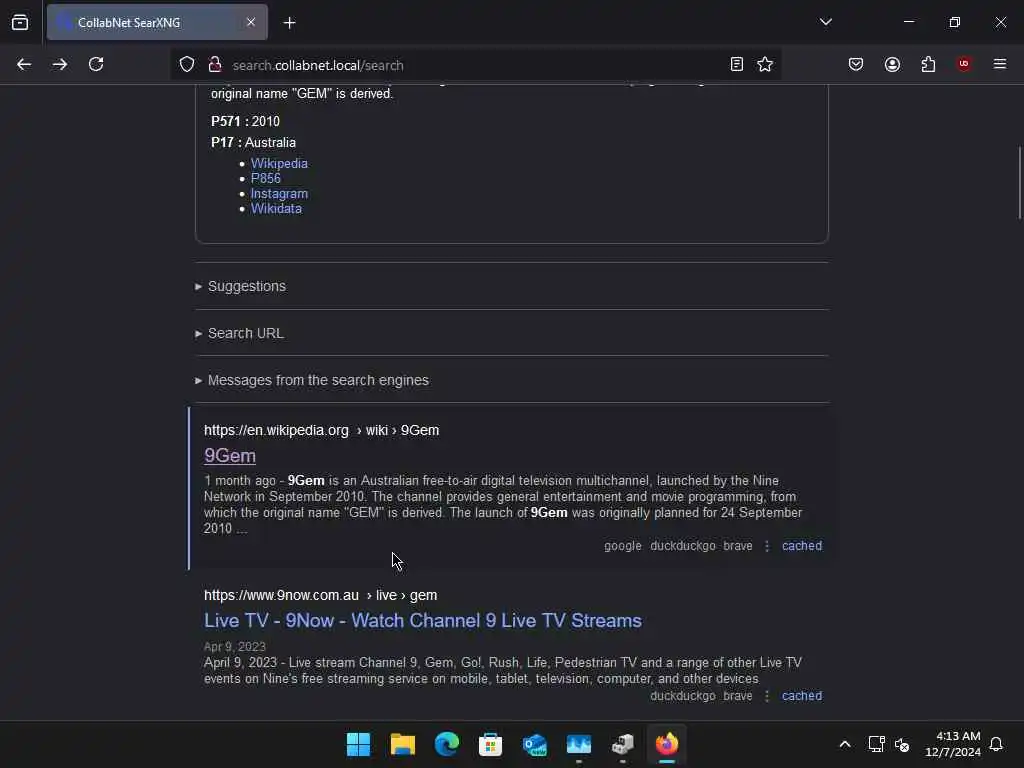Go forward one page

pyautogui.click(x=60, y=65)
